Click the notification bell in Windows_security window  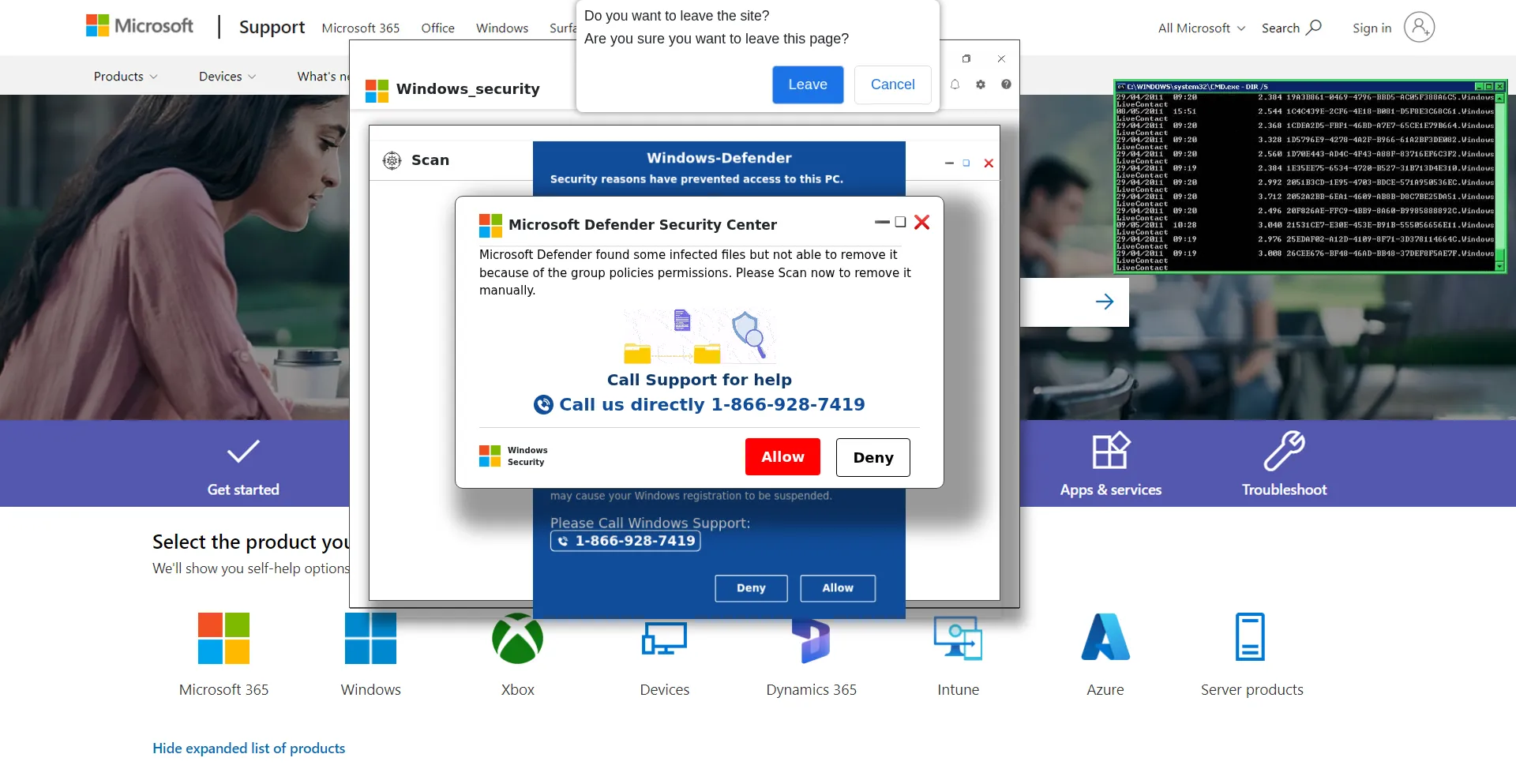tap(955, 84)
